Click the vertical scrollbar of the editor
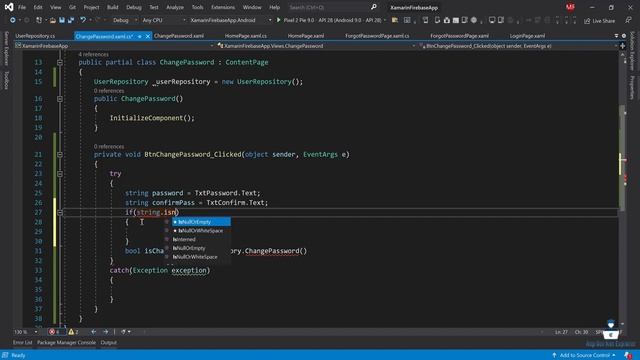 (622, 188)
